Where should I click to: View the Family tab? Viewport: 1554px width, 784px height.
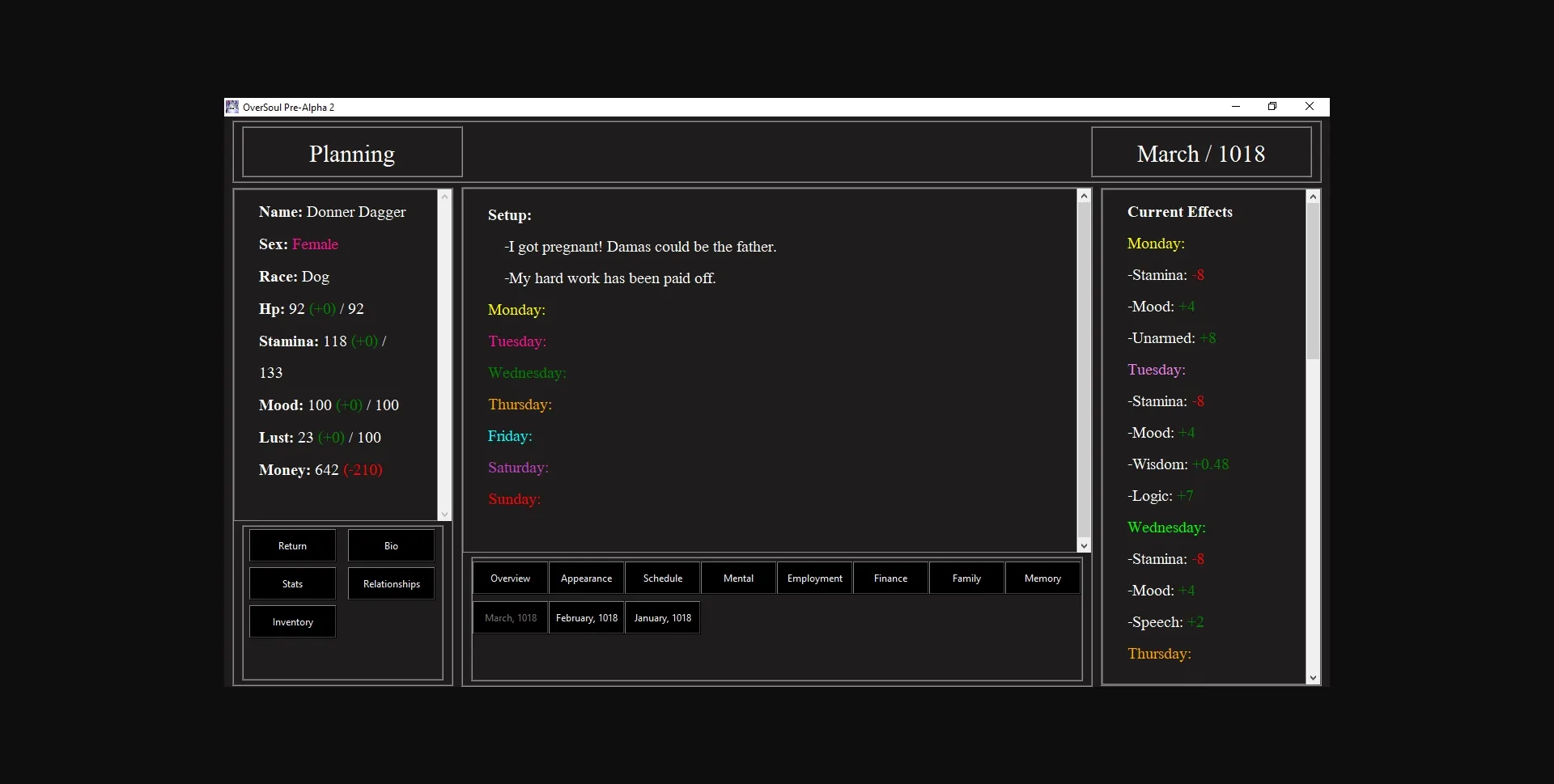click(x=966, y=578)
